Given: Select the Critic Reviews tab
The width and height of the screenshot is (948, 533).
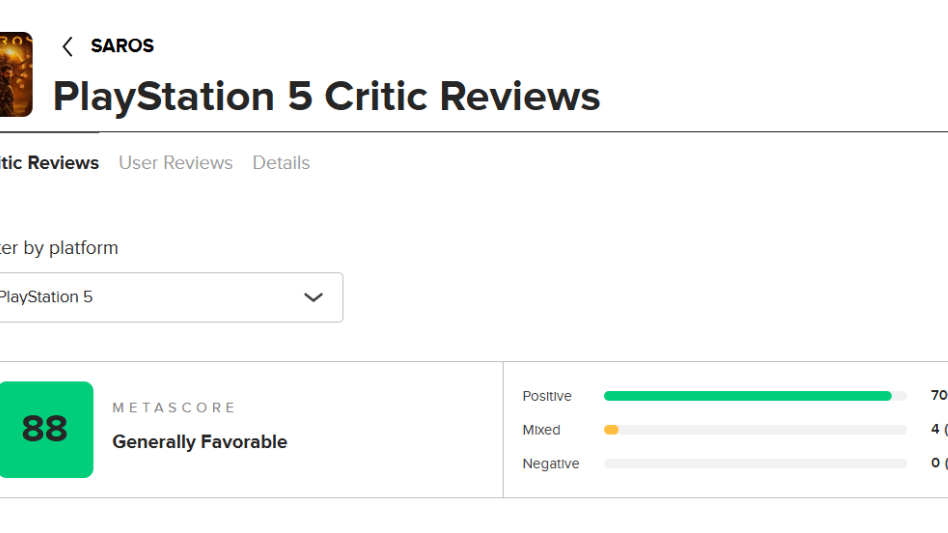Looking at the screenshot, I should [50, 163].
